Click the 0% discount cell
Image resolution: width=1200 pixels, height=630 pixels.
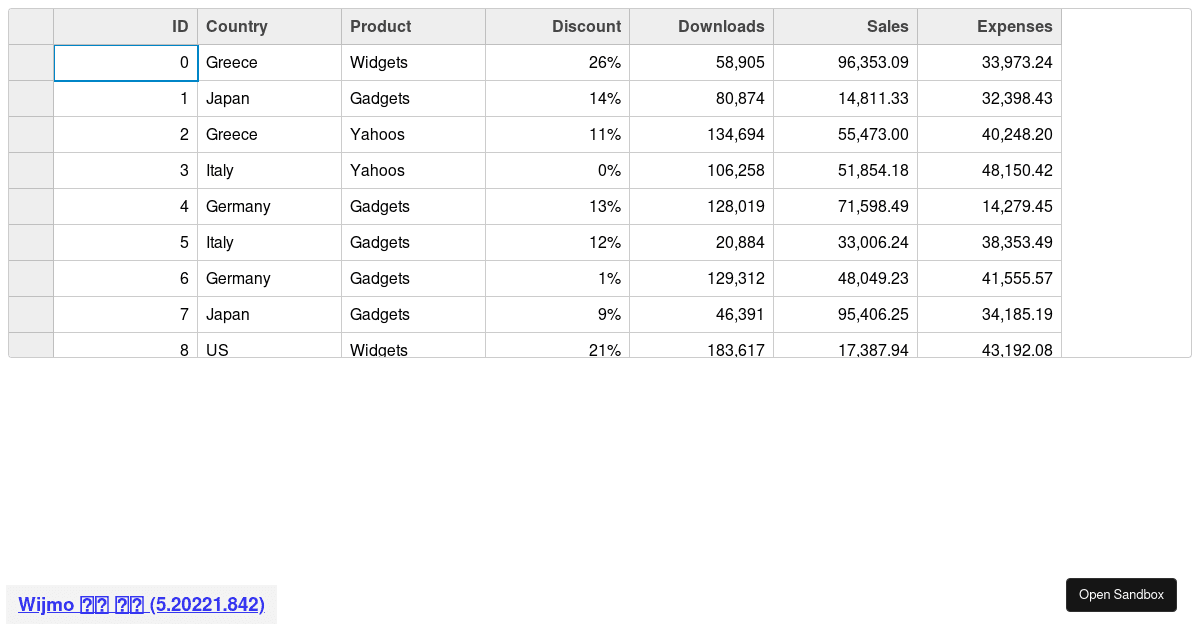click(x=558, y=171)
